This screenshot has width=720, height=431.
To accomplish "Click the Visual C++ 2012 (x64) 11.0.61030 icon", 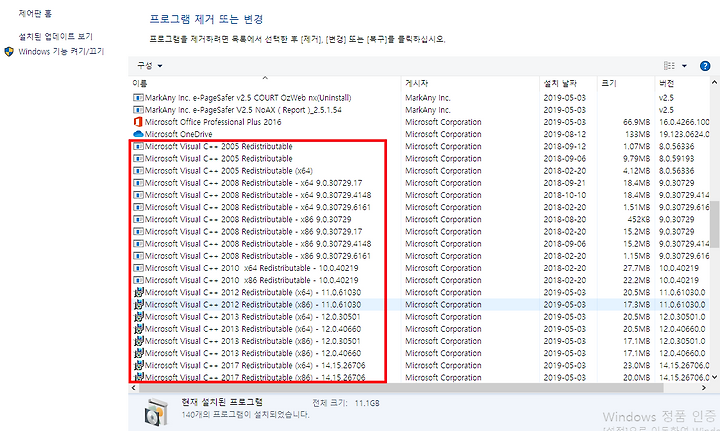I will pos(138,292).
